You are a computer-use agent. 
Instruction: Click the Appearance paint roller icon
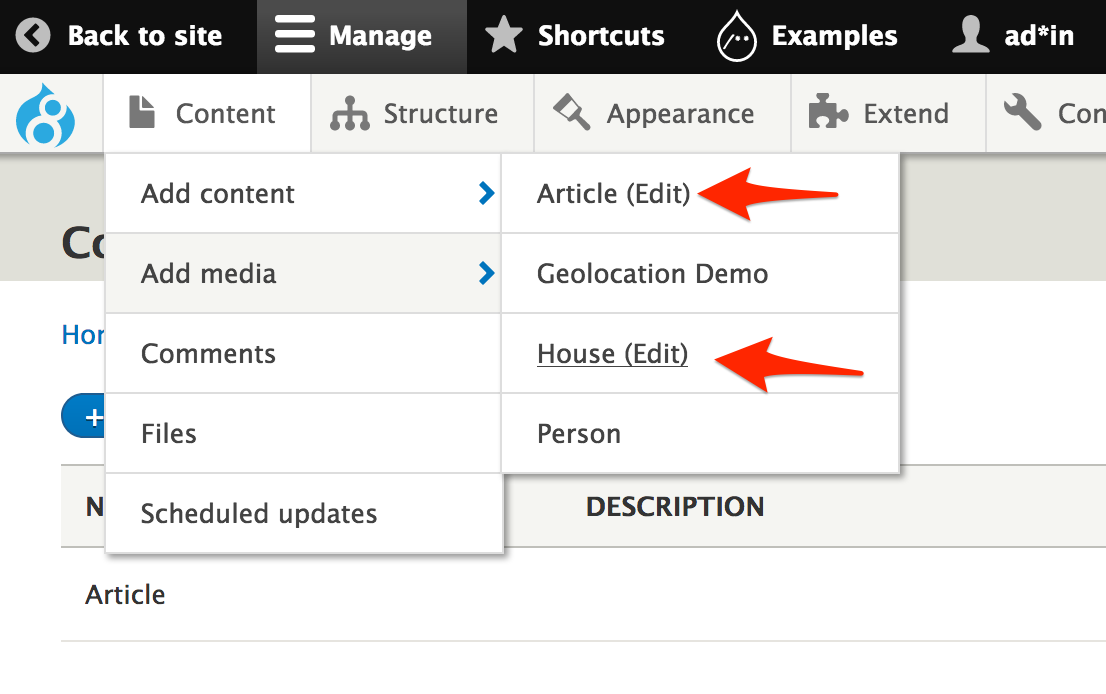tap(573, 113)
